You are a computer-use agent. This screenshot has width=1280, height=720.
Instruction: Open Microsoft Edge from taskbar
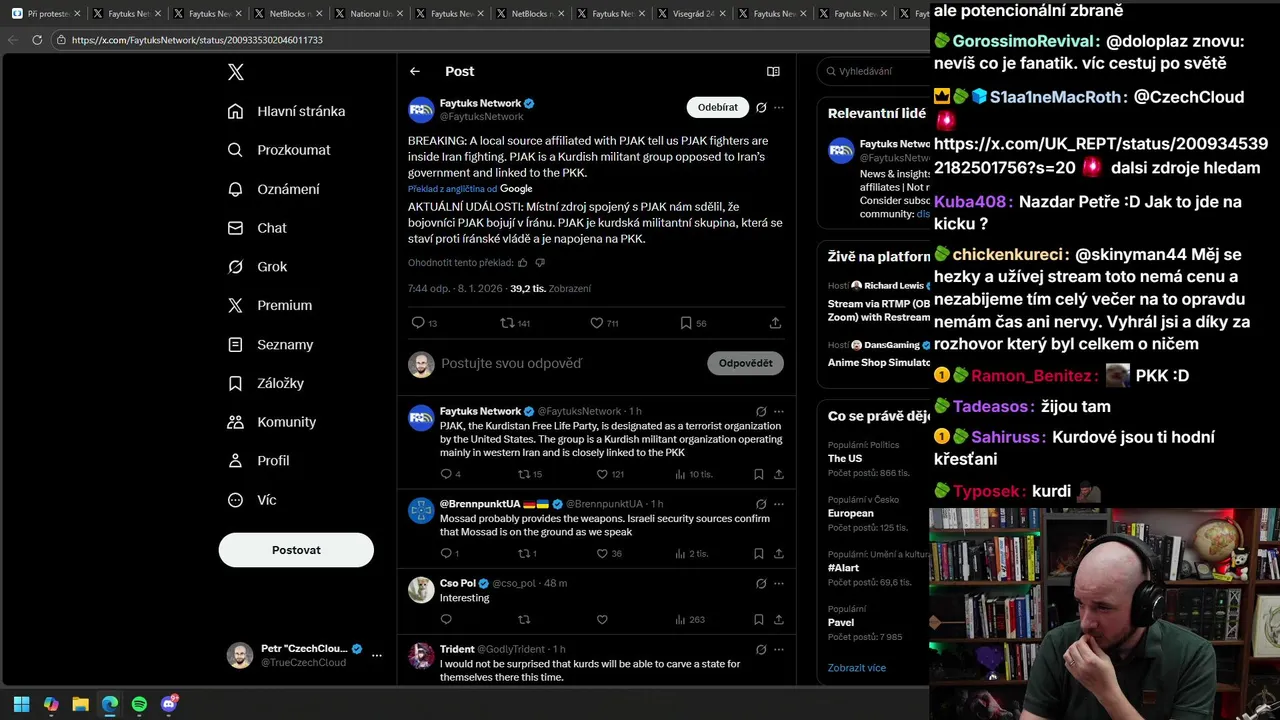point(110,704)
